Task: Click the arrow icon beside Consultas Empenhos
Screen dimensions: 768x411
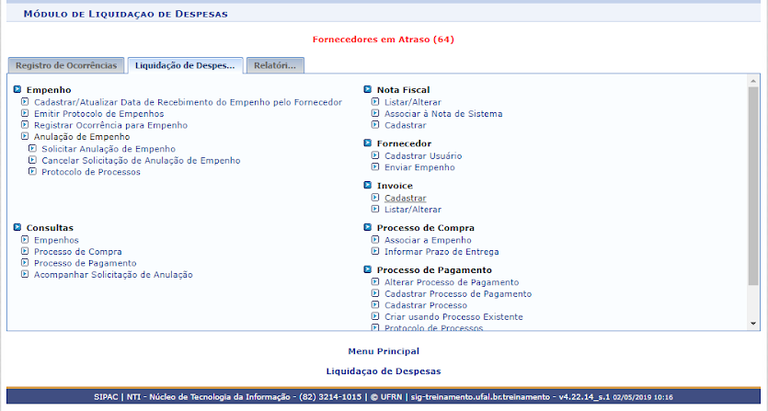Action: click(25, 240)
